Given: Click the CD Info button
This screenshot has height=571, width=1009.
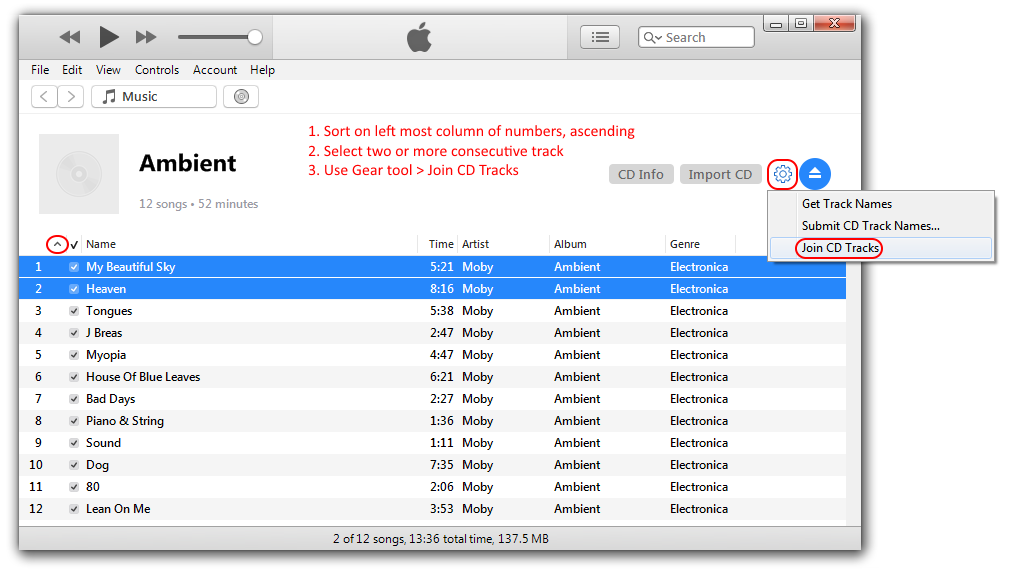Looking at the screenshot, I should pos(641,174).
